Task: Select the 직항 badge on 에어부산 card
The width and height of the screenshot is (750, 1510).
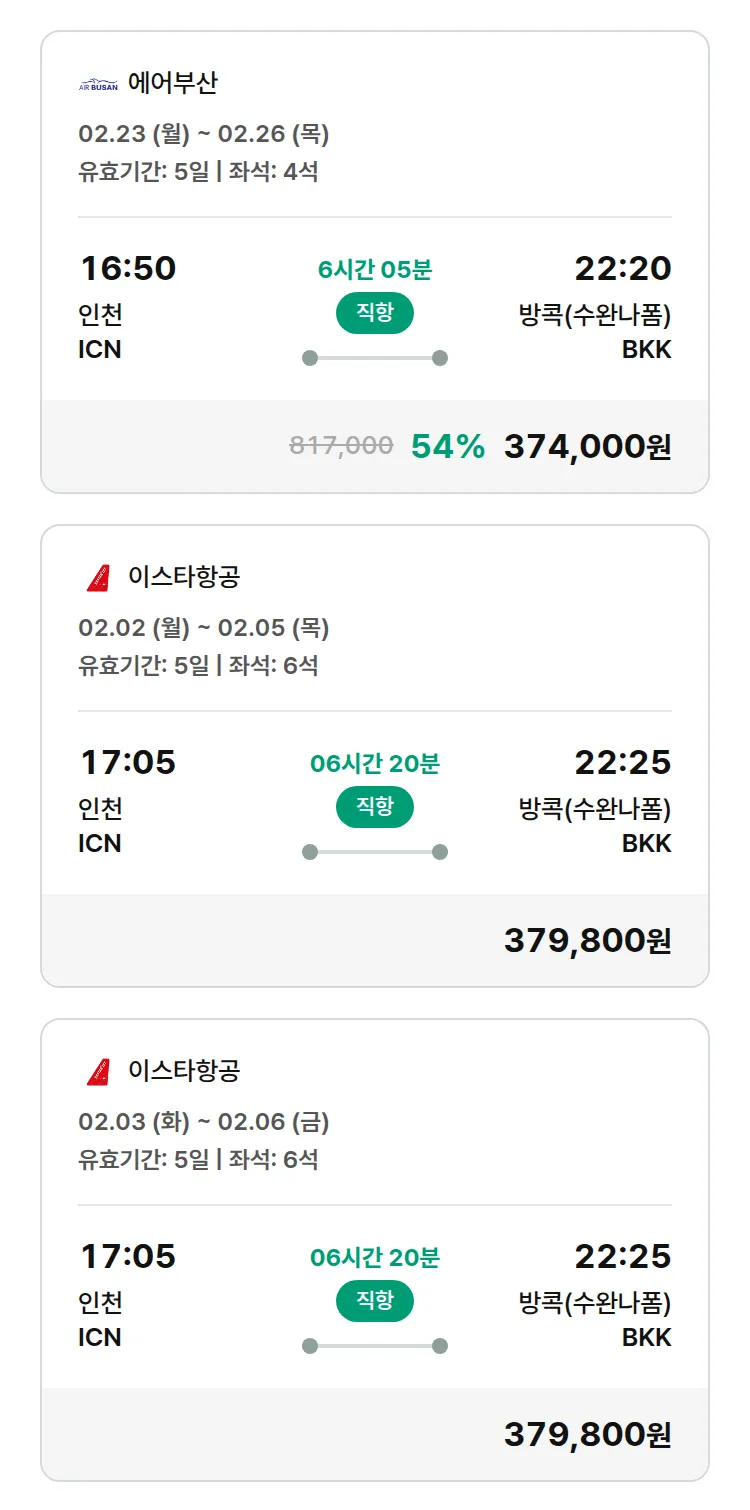Action: 374,313
